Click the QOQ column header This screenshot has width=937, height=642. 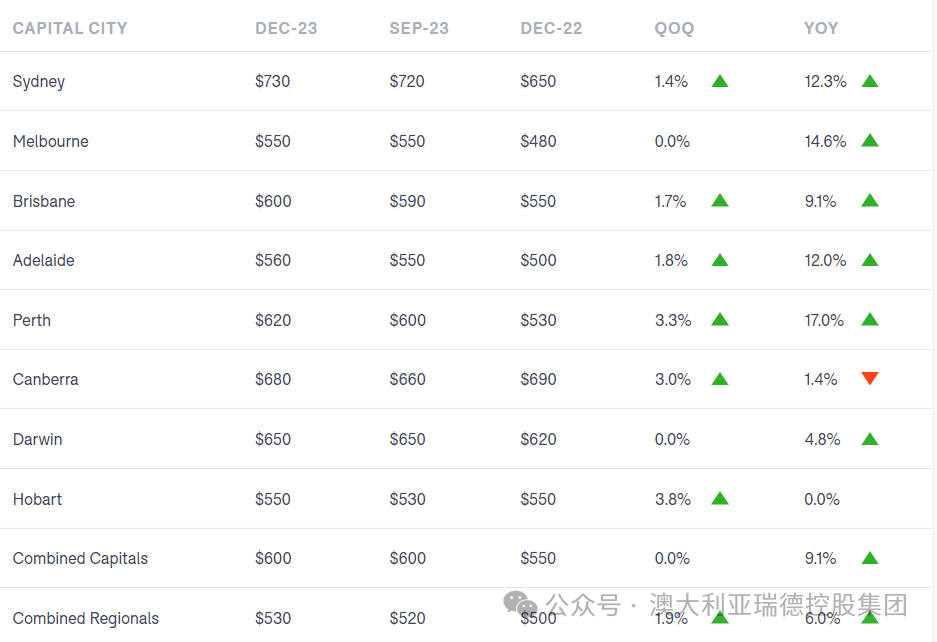pyautogui.click(x=674, y=28)
